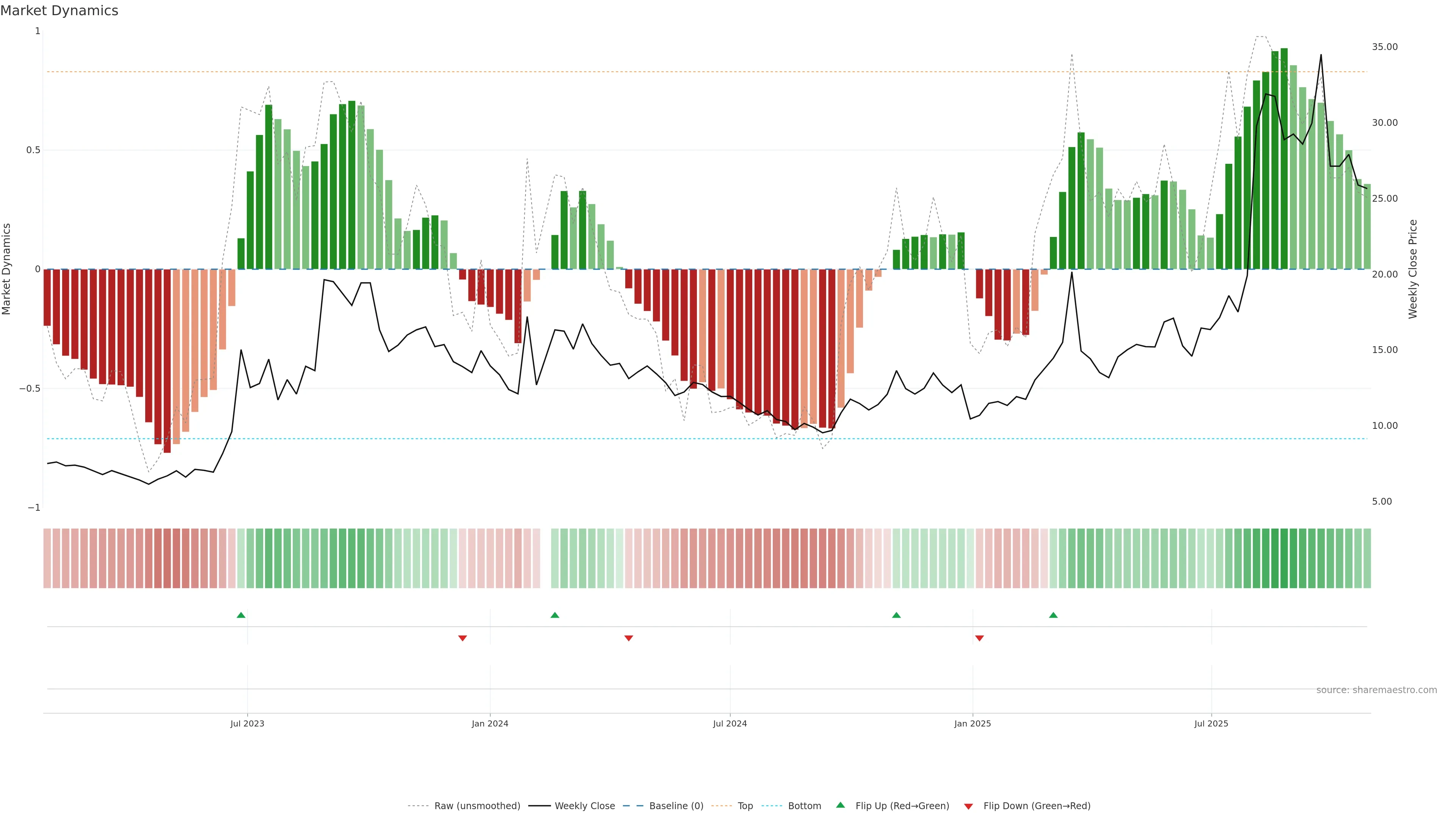Hide the Top line via legend
1456x819 pixels.
pos(745,806)
